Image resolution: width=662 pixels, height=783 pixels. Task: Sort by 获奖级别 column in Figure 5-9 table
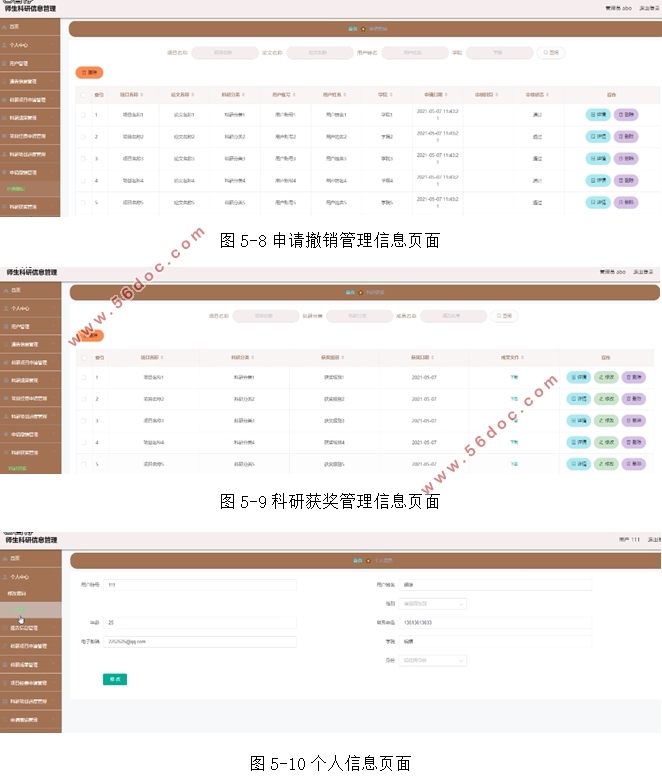tap(342, 358)
